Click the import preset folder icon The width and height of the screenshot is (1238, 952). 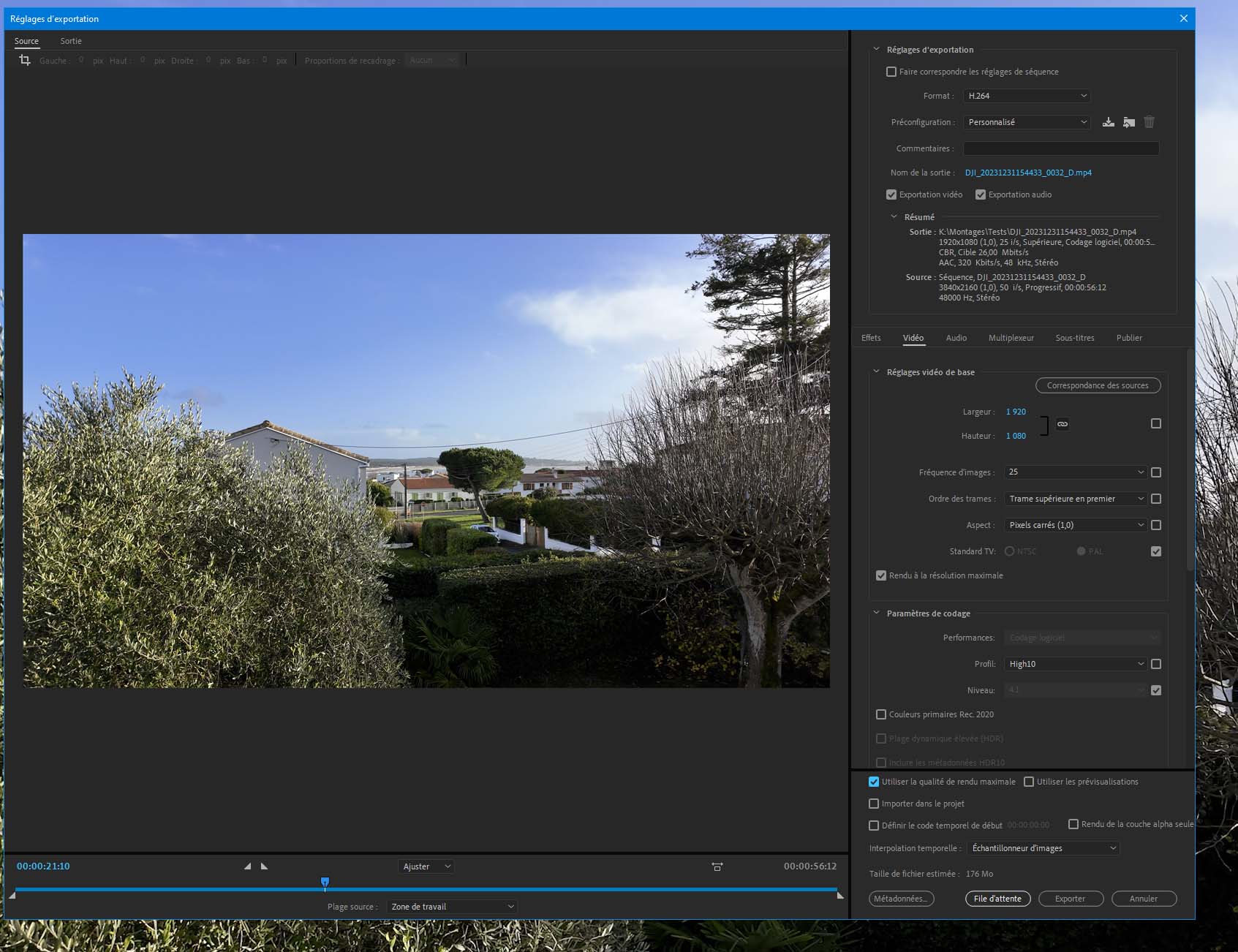point(1129,122)
